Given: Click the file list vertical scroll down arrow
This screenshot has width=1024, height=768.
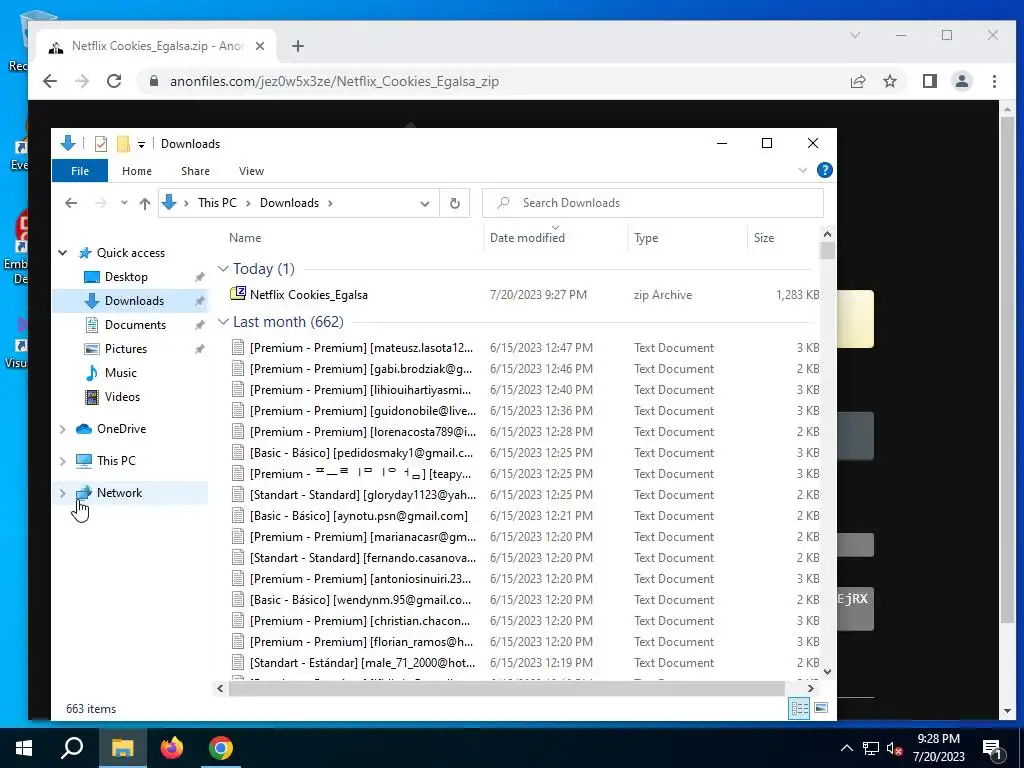Looking at the screenshot, I should (827, 671).
